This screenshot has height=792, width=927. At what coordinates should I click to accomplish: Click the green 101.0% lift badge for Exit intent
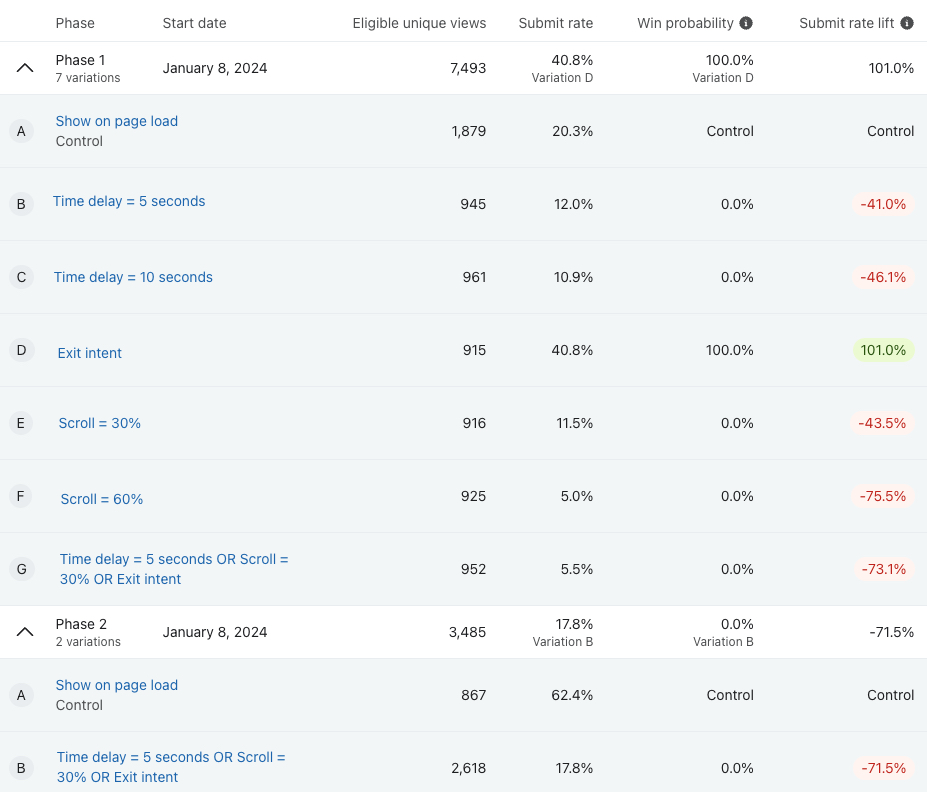click(x=883, y=350)
